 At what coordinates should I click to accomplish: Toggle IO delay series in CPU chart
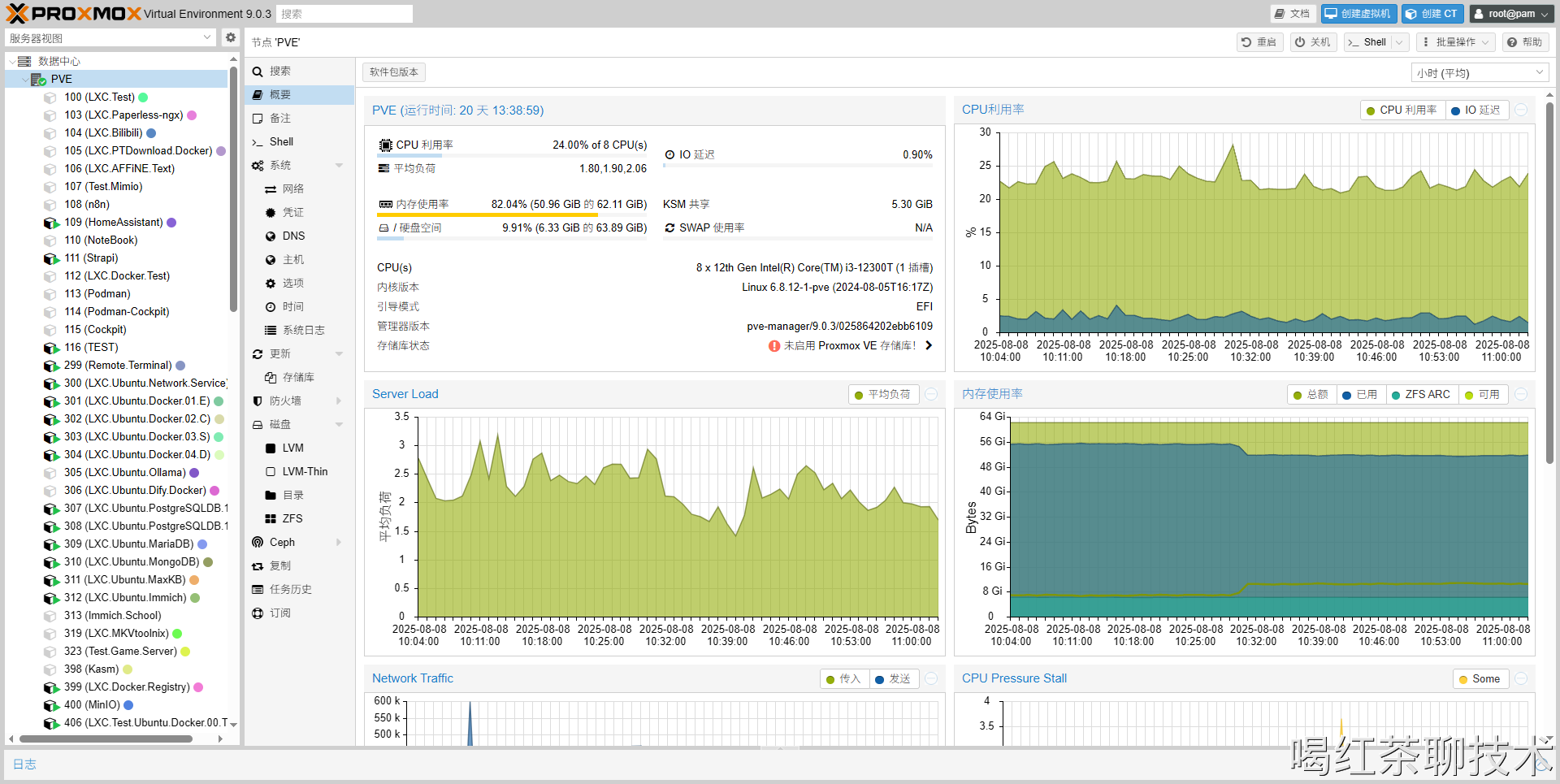pos(1475,110)
